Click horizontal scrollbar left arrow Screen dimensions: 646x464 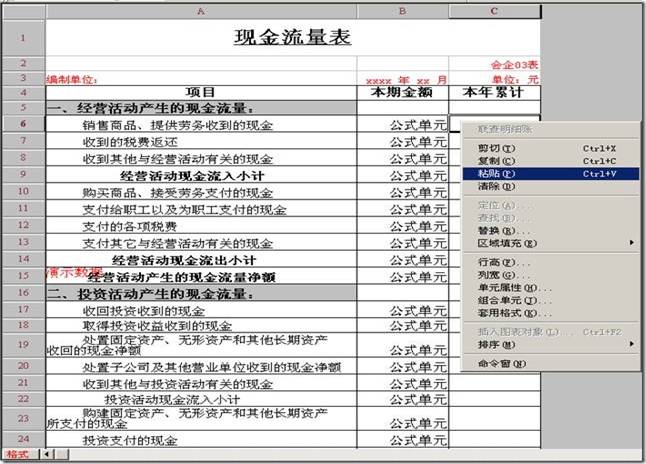(43, 455)
